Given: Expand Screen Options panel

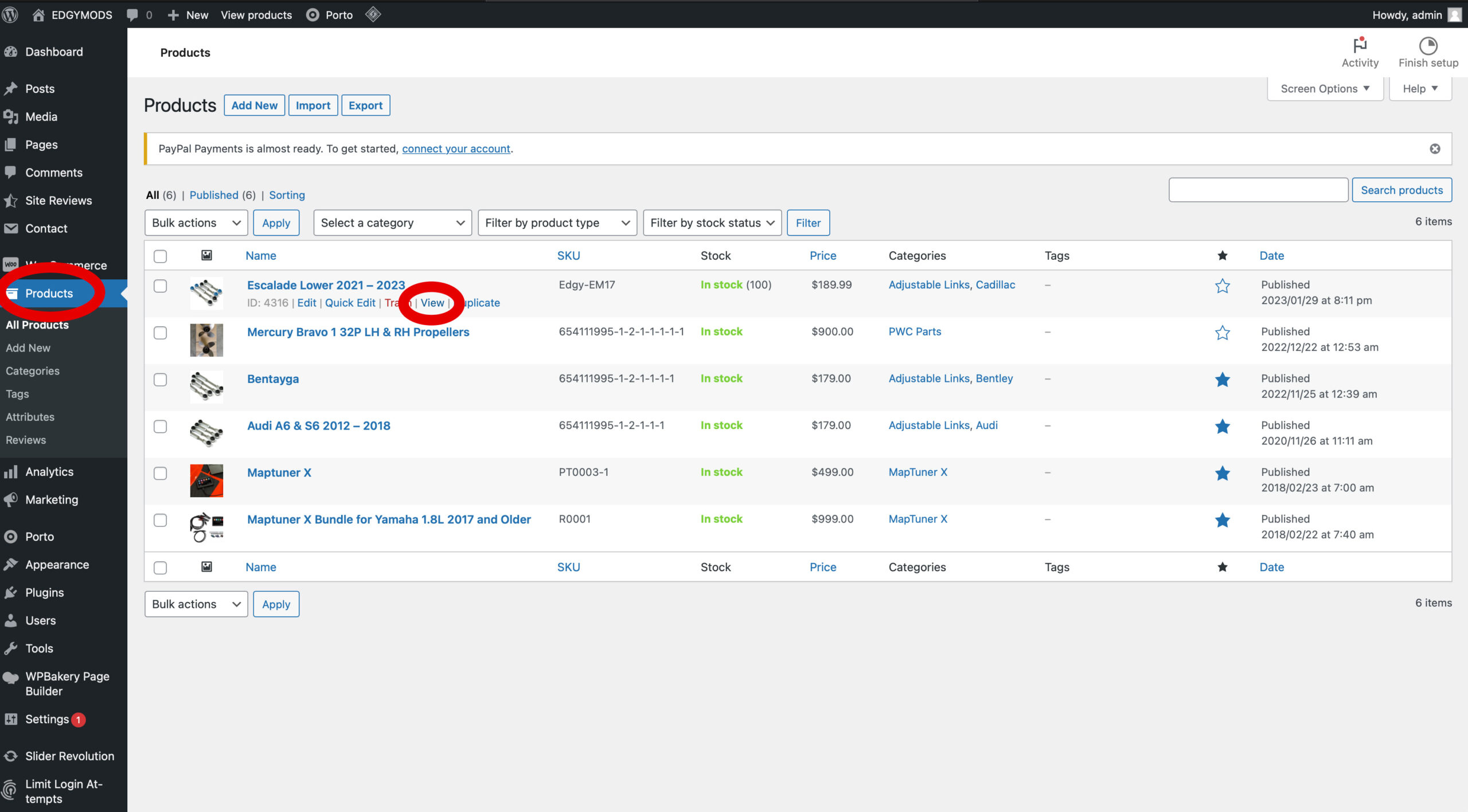Looking at the screenshot, I should coord(1325,88).
